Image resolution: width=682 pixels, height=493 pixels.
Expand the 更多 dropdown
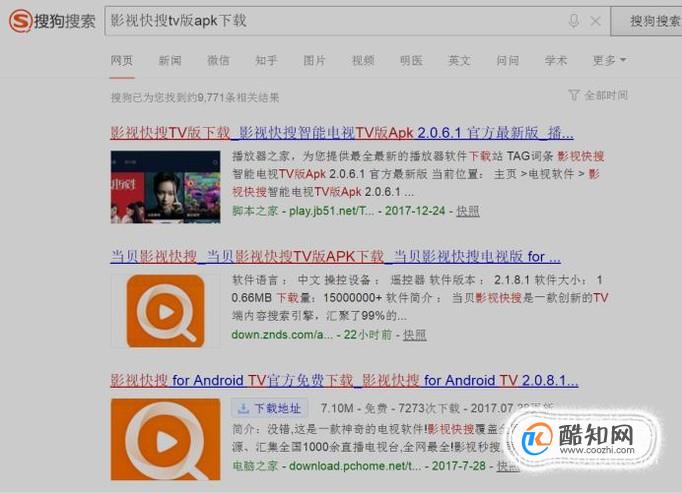point(609,60)
